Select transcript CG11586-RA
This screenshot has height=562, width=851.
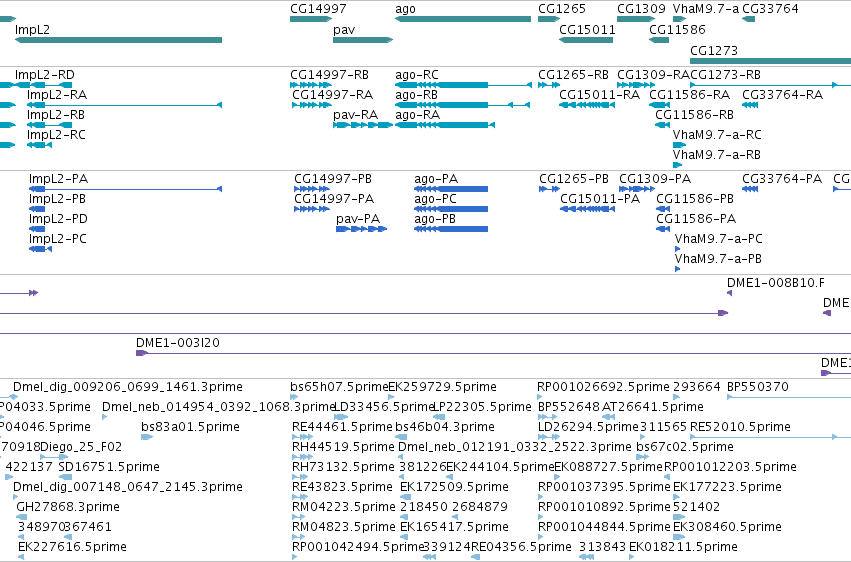(x=690, y=95)
